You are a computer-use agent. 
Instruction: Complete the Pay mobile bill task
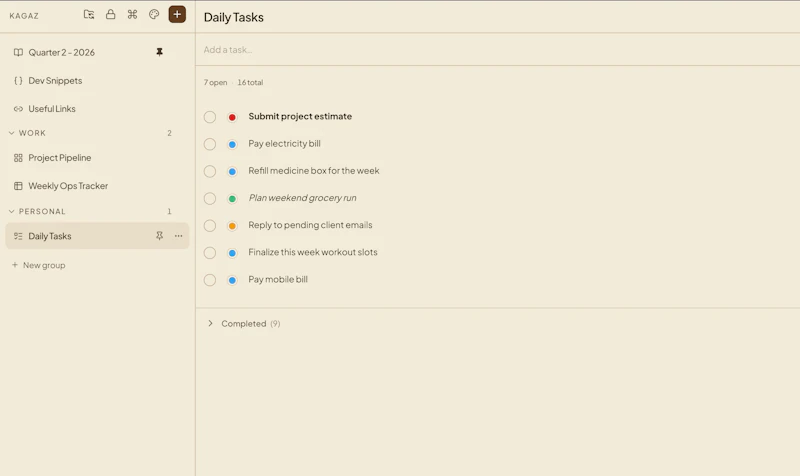(210, 280)
